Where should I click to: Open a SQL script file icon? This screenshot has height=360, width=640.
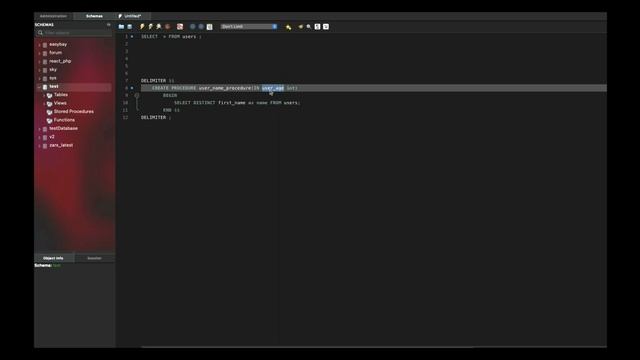click(x=121, y=27)
